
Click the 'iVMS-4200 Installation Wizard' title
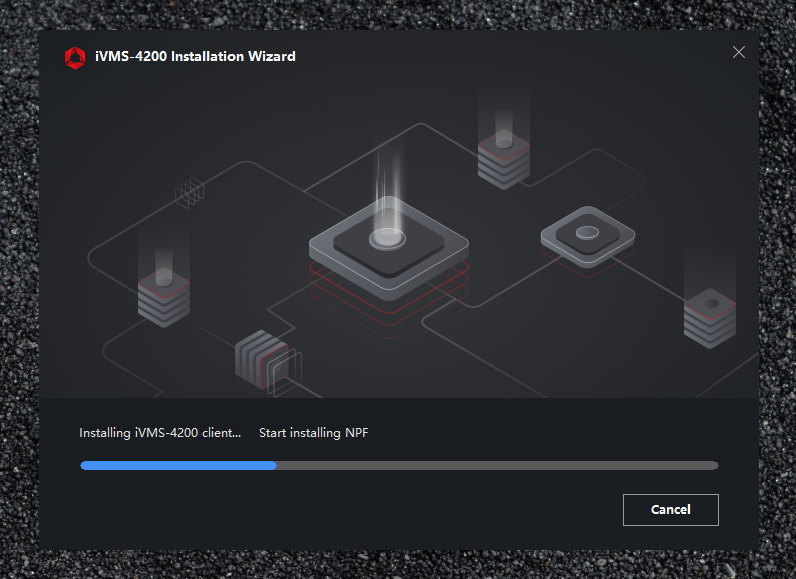coord(195,56)
